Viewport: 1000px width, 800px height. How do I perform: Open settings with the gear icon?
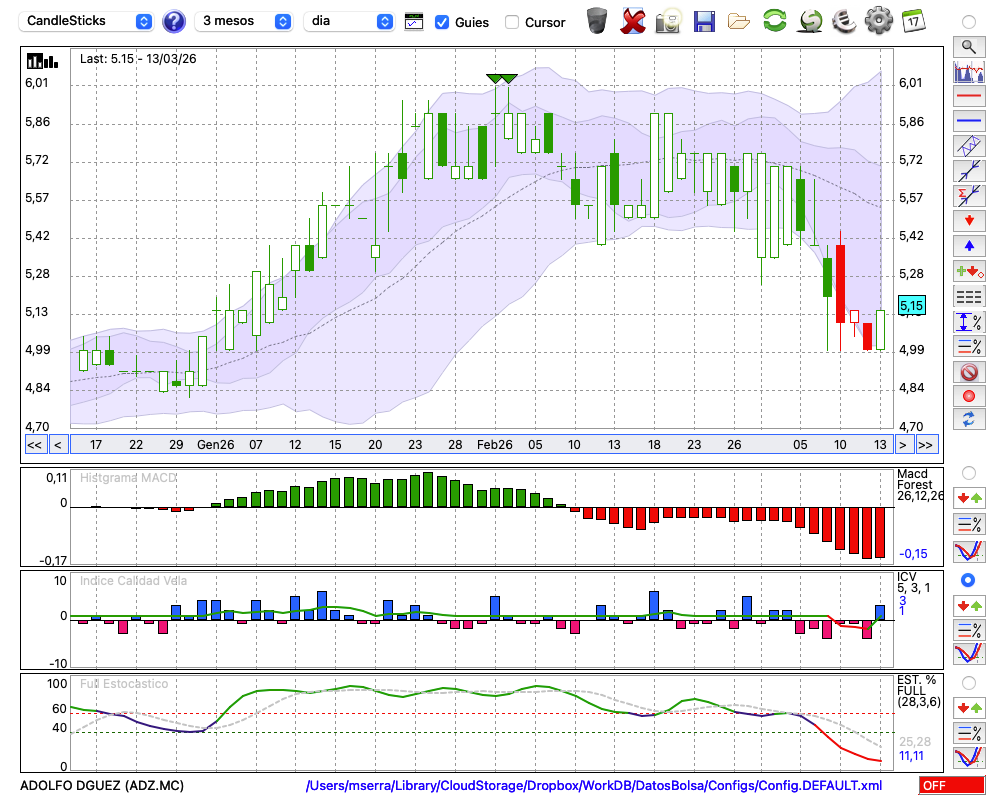(x=879, y=21)
